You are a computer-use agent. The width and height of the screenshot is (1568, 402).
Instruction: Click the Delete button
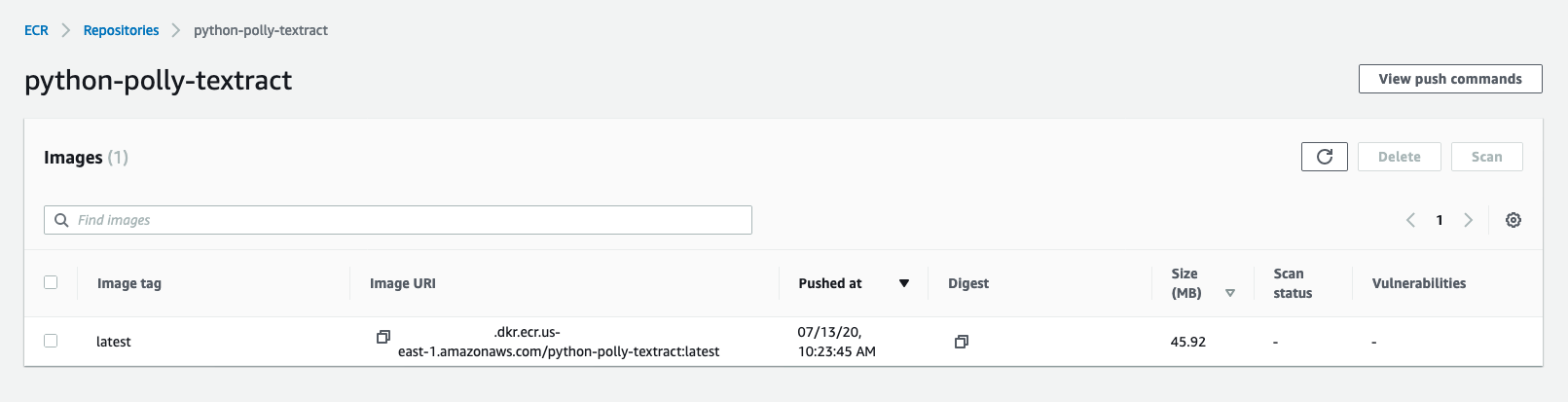tap(1399, 157)
